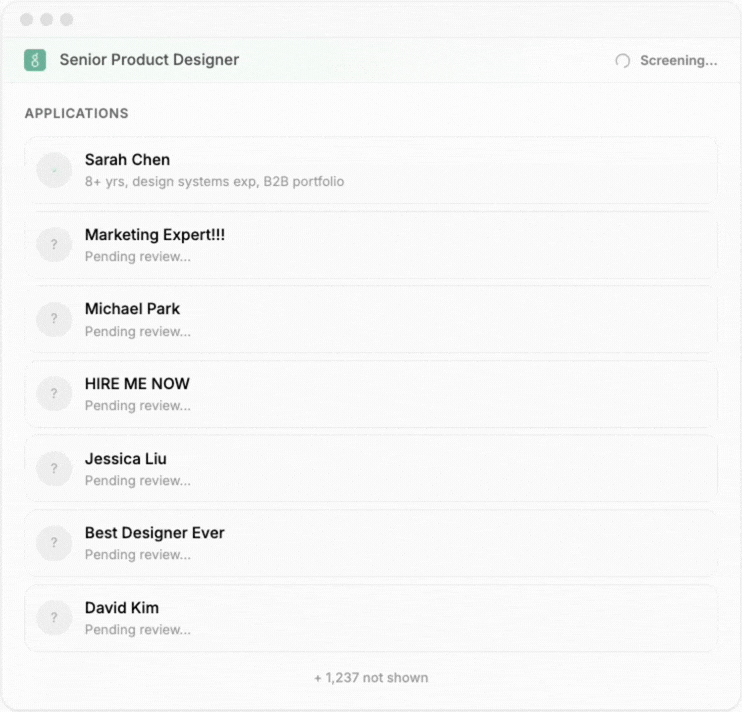Screen dimensions: 742x712
Task: Click the "+ 1,237 not shown" link
Action: click(371, 678)
